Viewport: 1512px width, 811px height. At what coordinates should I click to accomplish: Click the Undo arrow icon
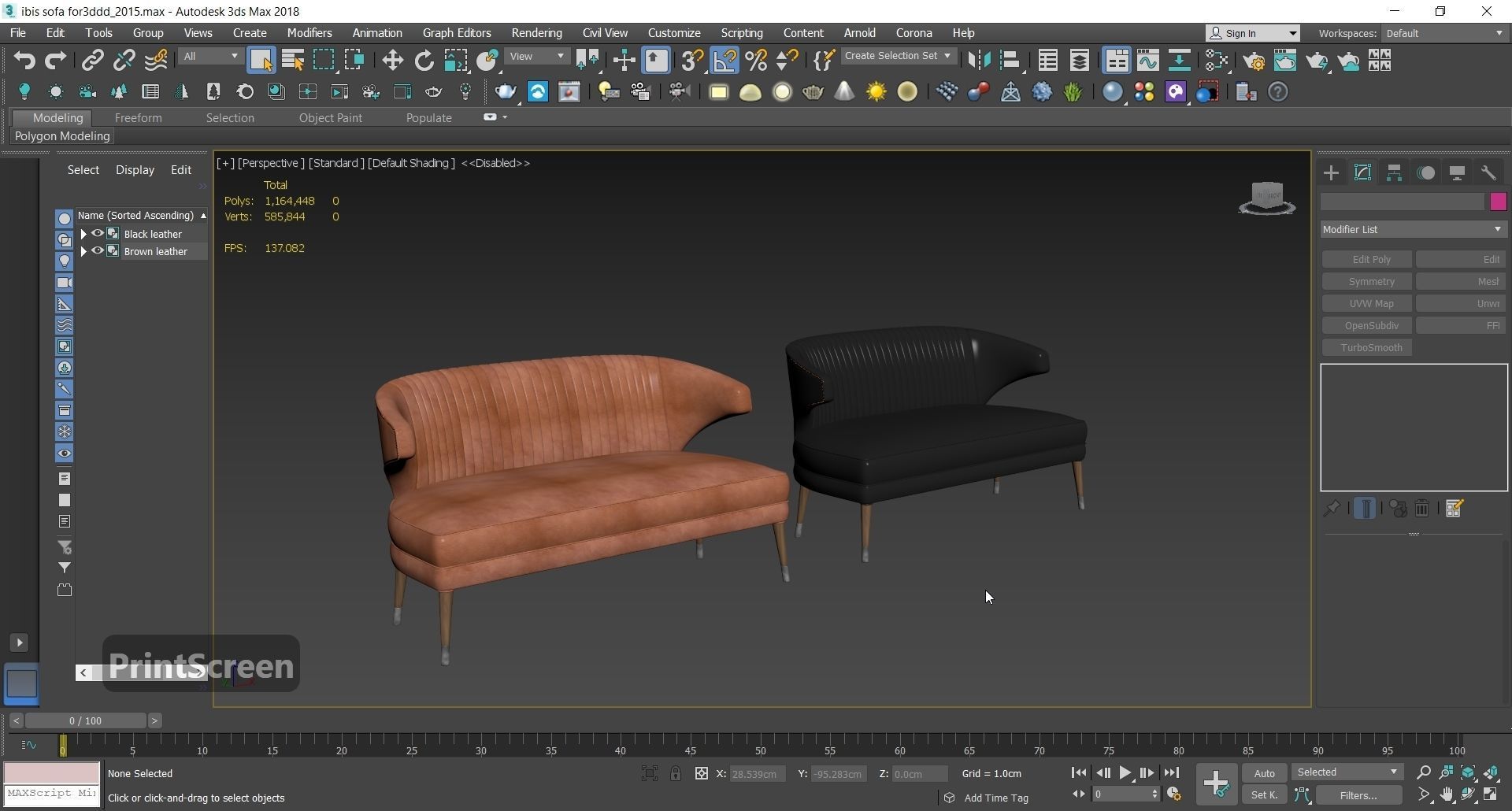click(x=24, y=61)
